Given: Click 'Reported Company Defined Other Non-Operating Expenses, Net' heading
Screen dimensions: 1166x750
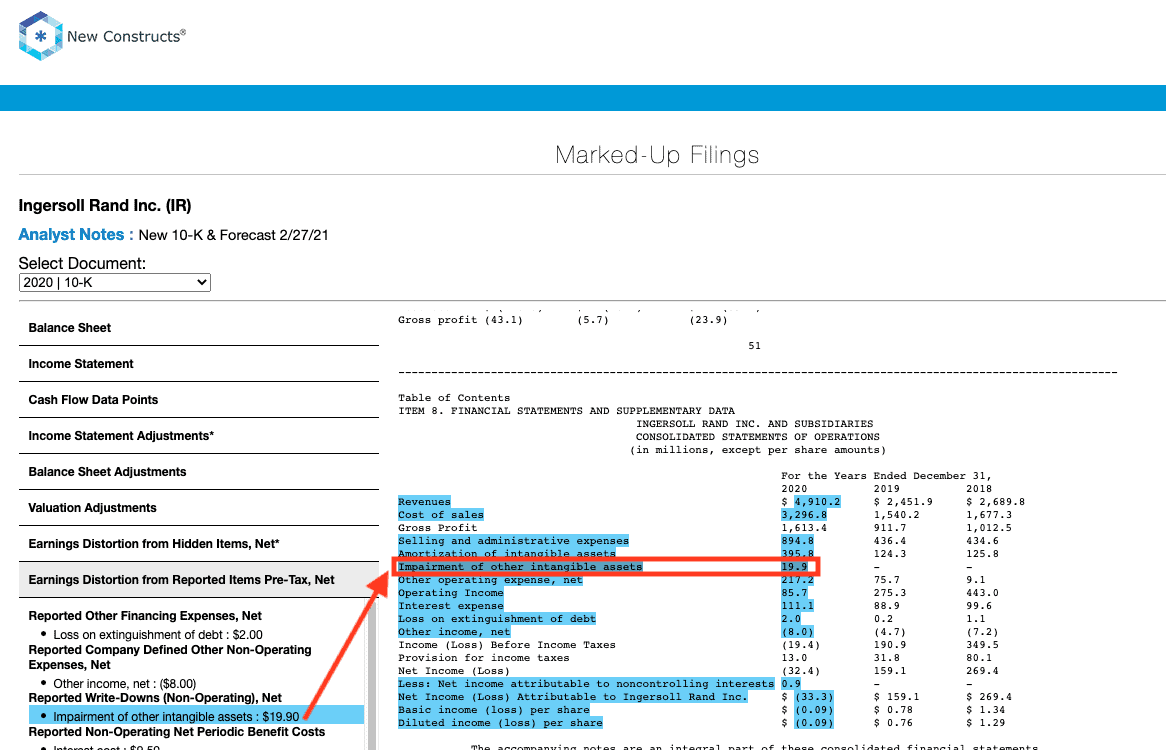Looking at the screenshot, I should [170, 657].
